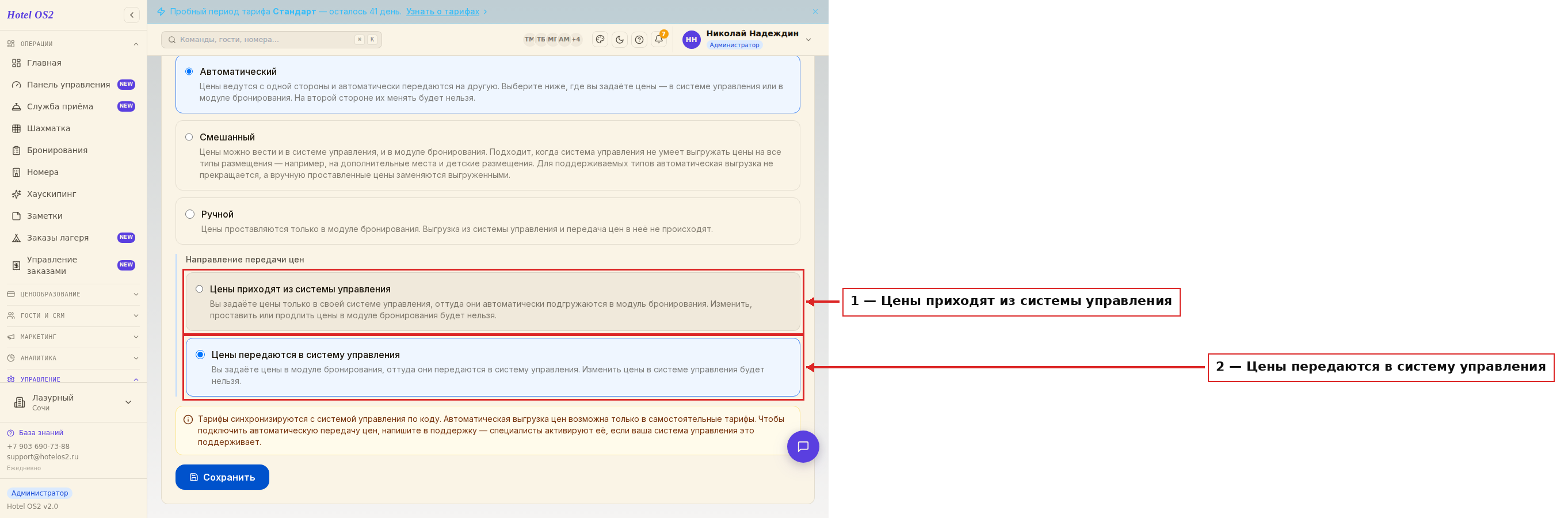Click the Сохранить button
Image resolution: width=1568 pixels, height=518 pixels.
click(x=222, y=477)
